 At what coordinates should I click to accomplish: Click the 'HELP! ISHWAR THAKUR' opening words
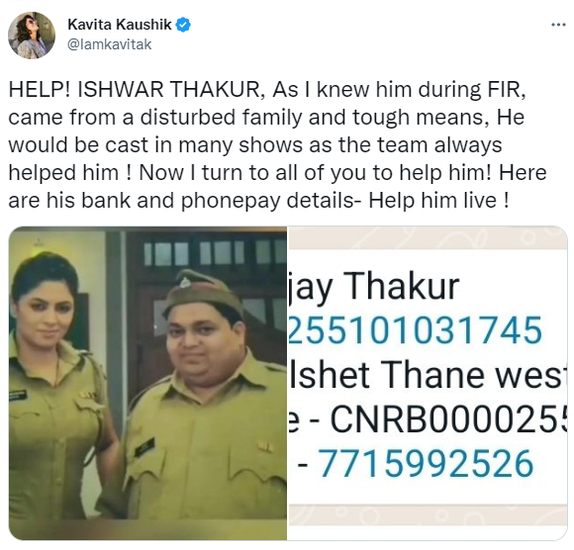[x=136, y=89]
